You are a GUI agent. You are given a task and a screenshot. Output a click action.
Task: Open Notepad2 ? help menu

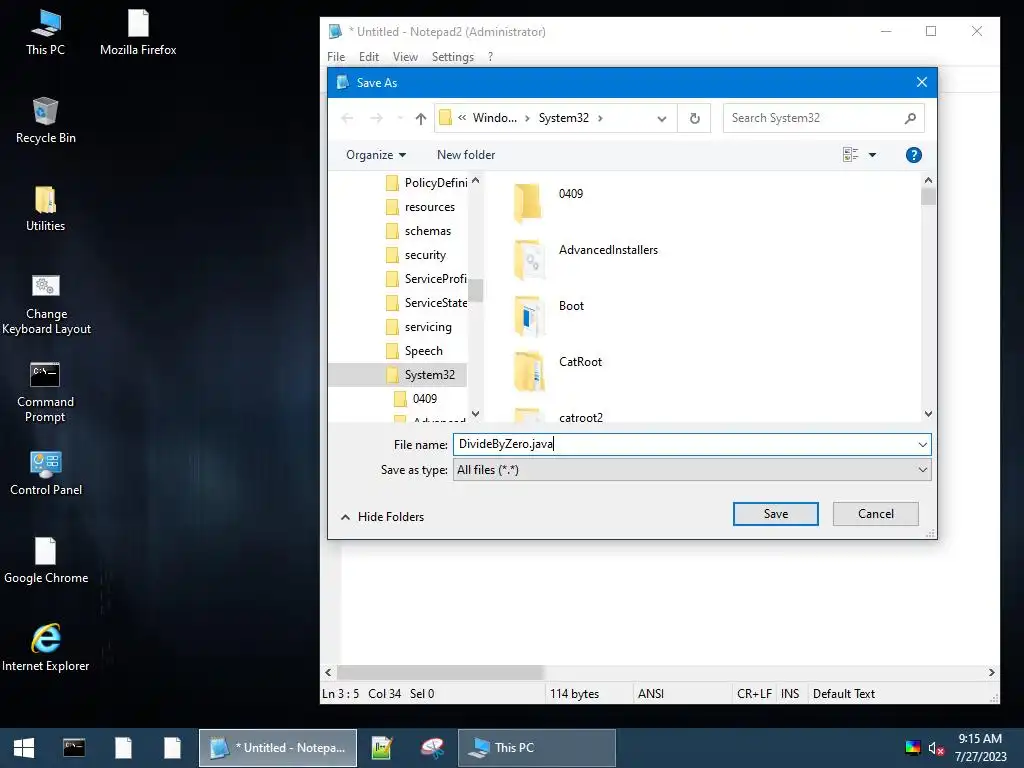tap(490, 57)
